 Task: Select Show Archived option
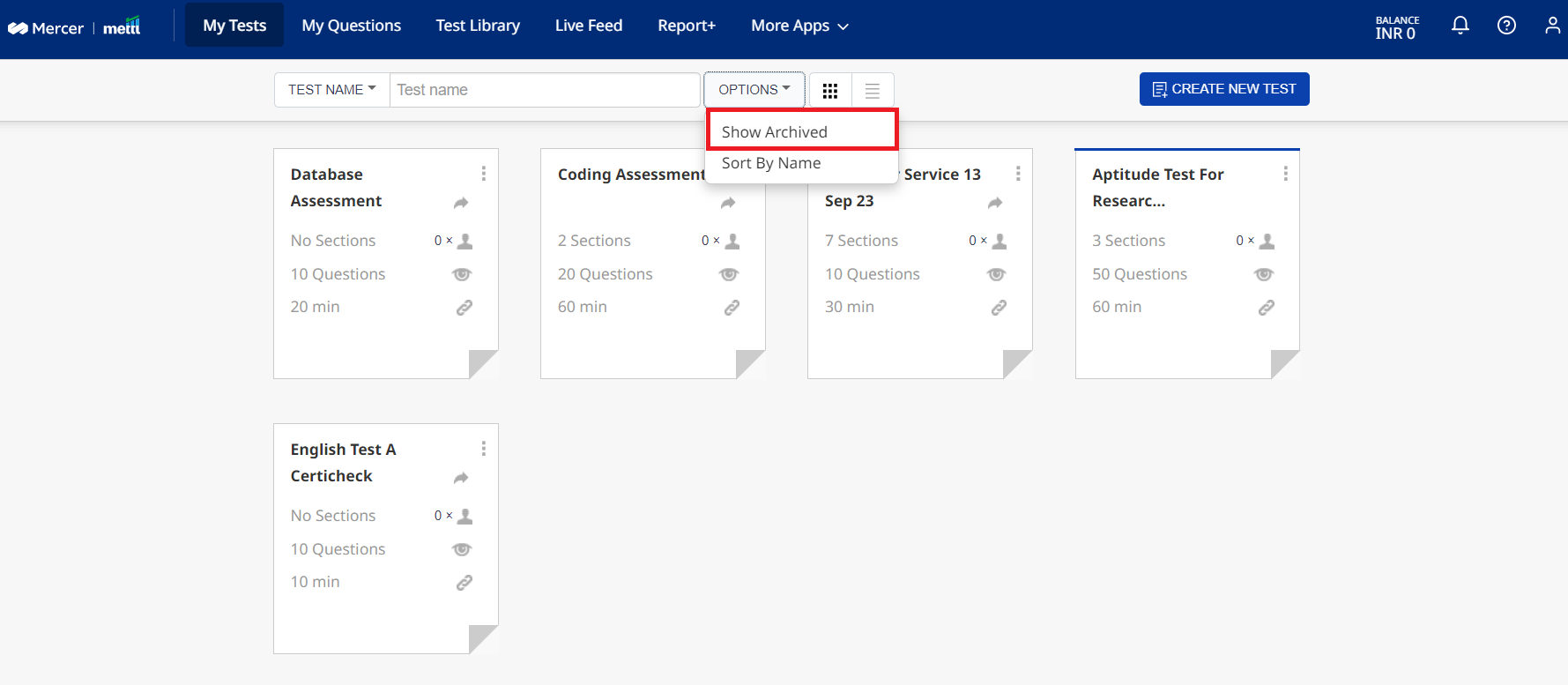click(801, 131)
